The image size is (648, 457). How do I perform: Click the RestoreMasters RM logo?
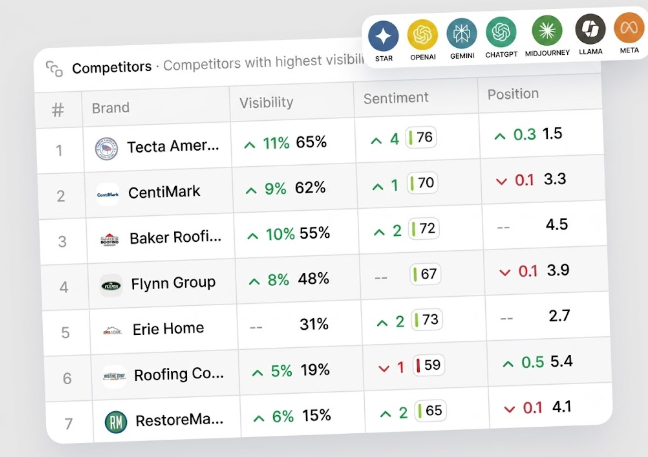(116, 422)
